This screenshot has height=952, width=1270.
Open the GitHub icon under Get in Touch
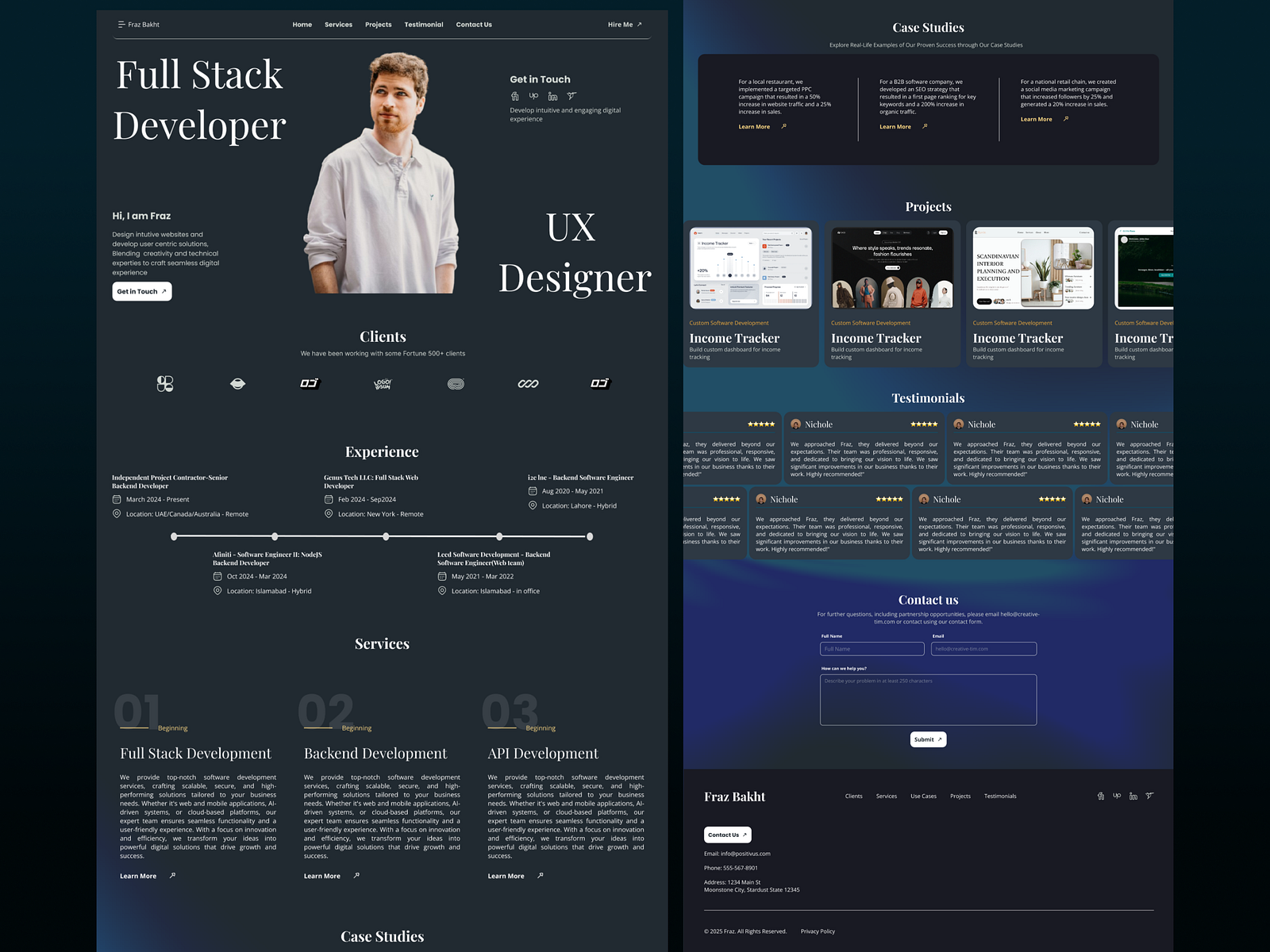click(x=514, y=95)
